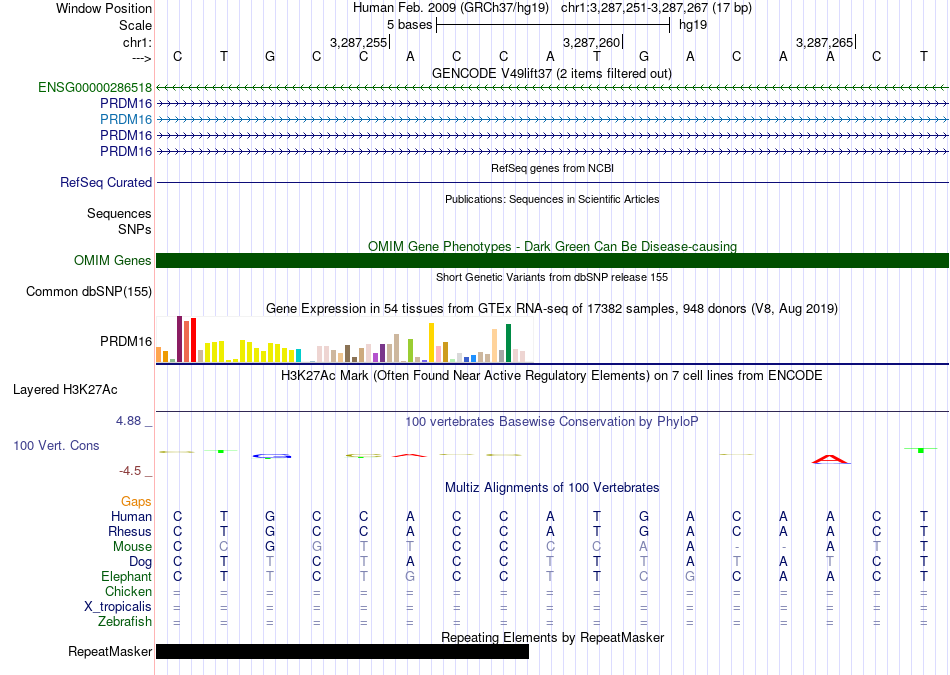Open the GENCODE V49lift37 track title
950x675 pixels.
click(x=552, y=73)
